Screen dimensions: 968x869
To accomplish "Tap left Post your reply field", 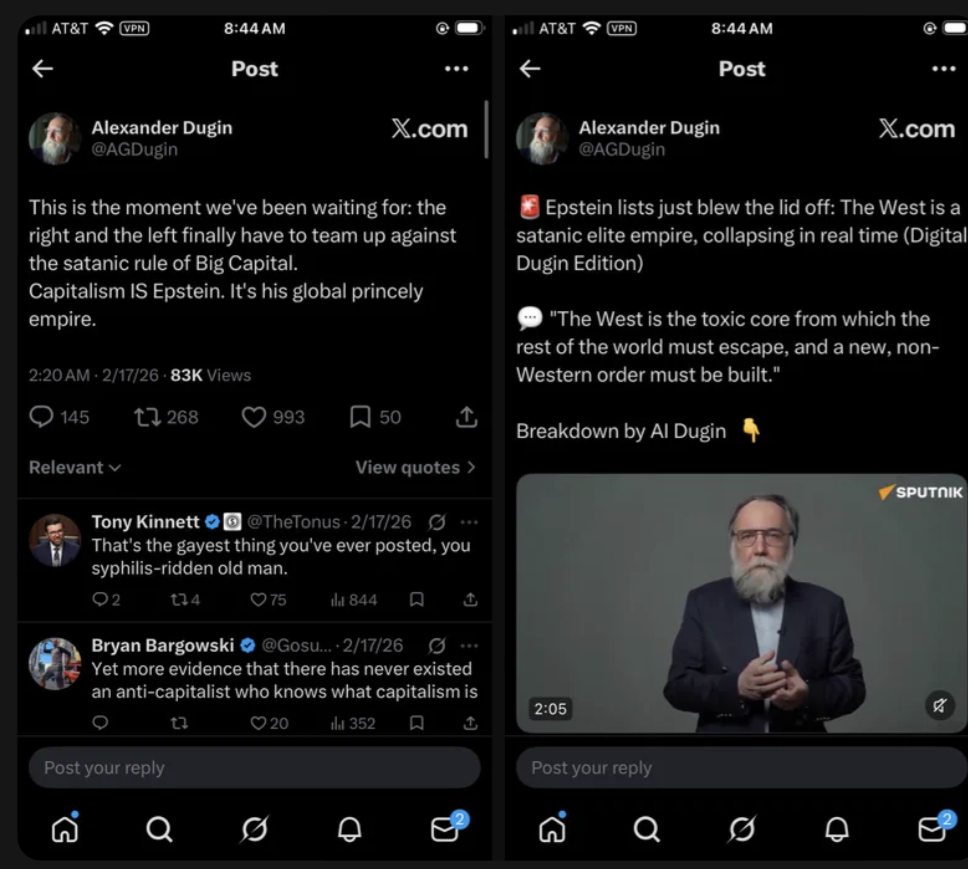I will coord(254,768).
